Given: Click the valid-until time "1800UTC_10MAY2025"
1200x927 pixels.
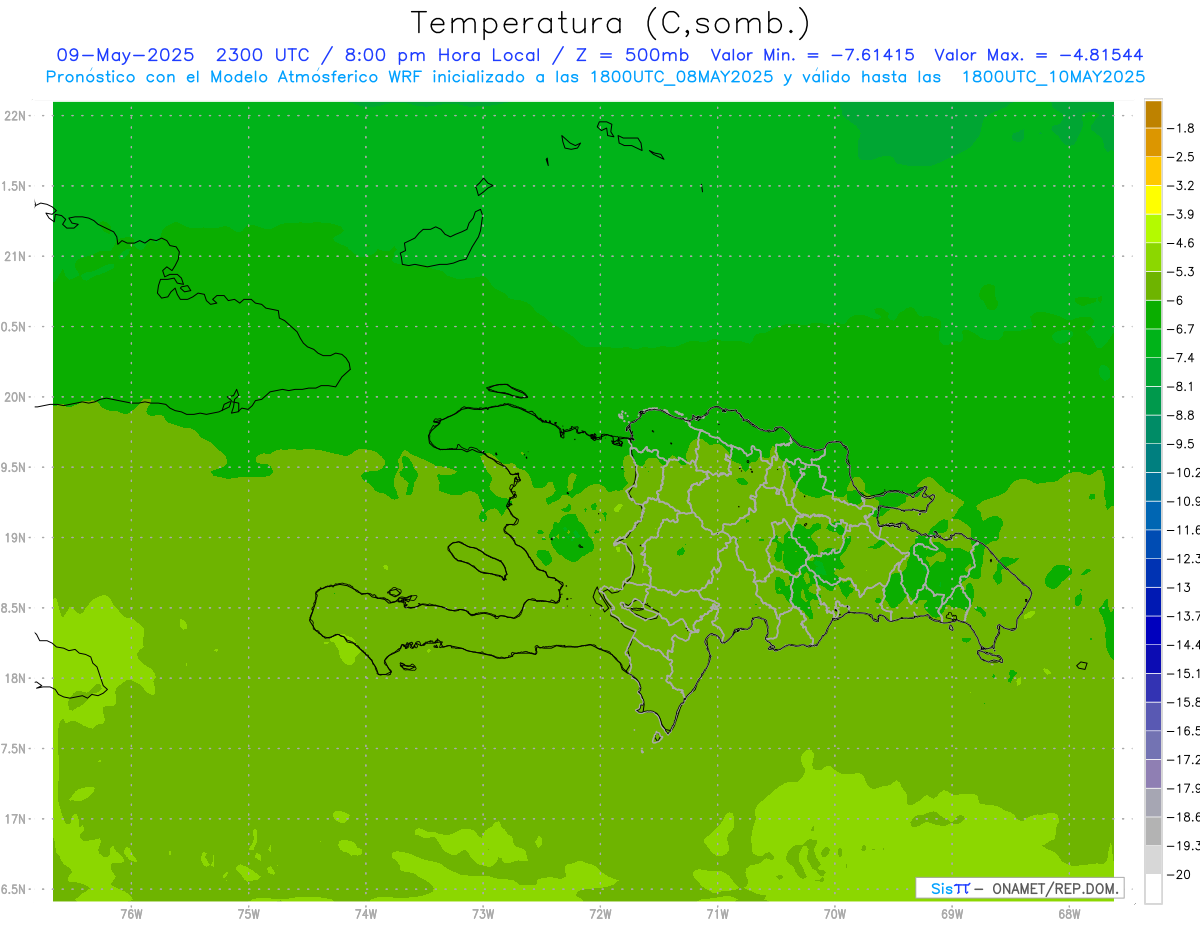Looking at the screenshot, I should [1053, 76].
